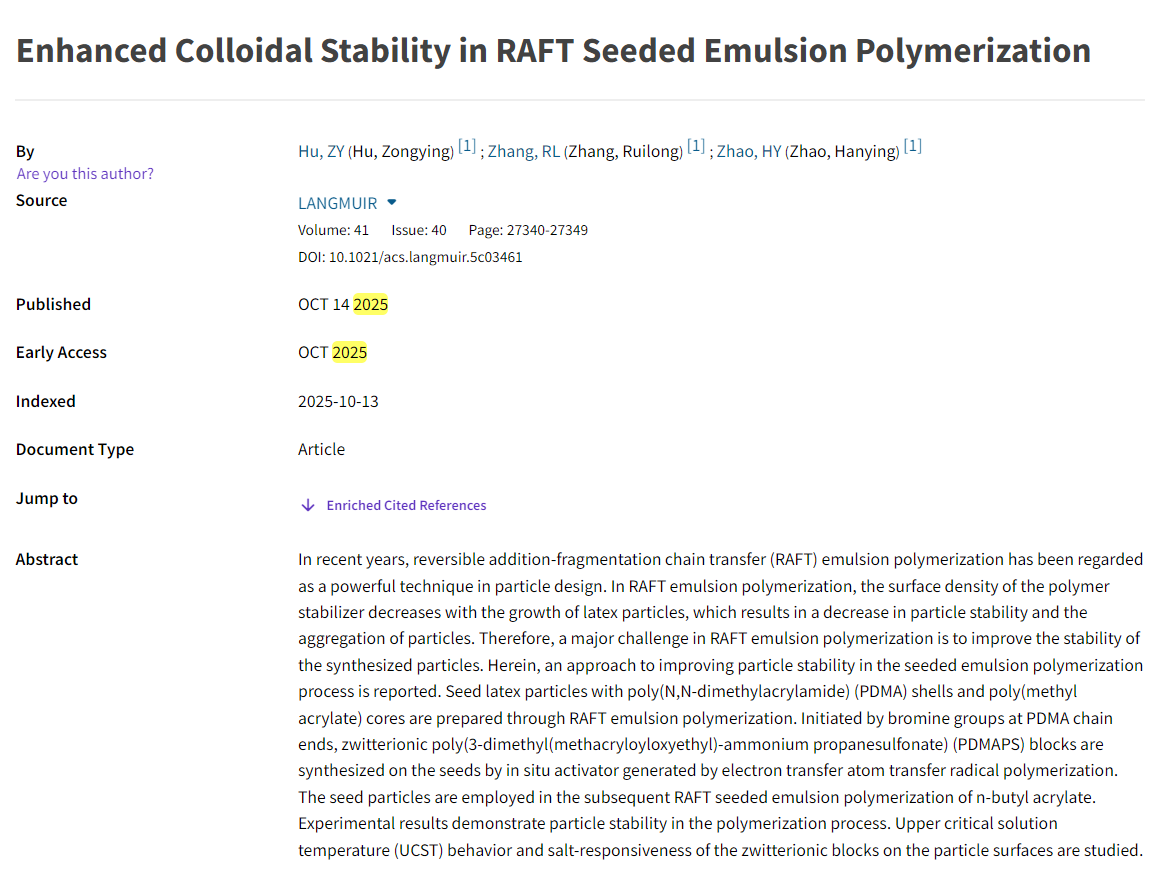Click the DOI 10.1021/acs.langmuir.5c03461 text
The width and height of the screenshot is (1163, 879).
pyautogui.click(x=410, y=257)
